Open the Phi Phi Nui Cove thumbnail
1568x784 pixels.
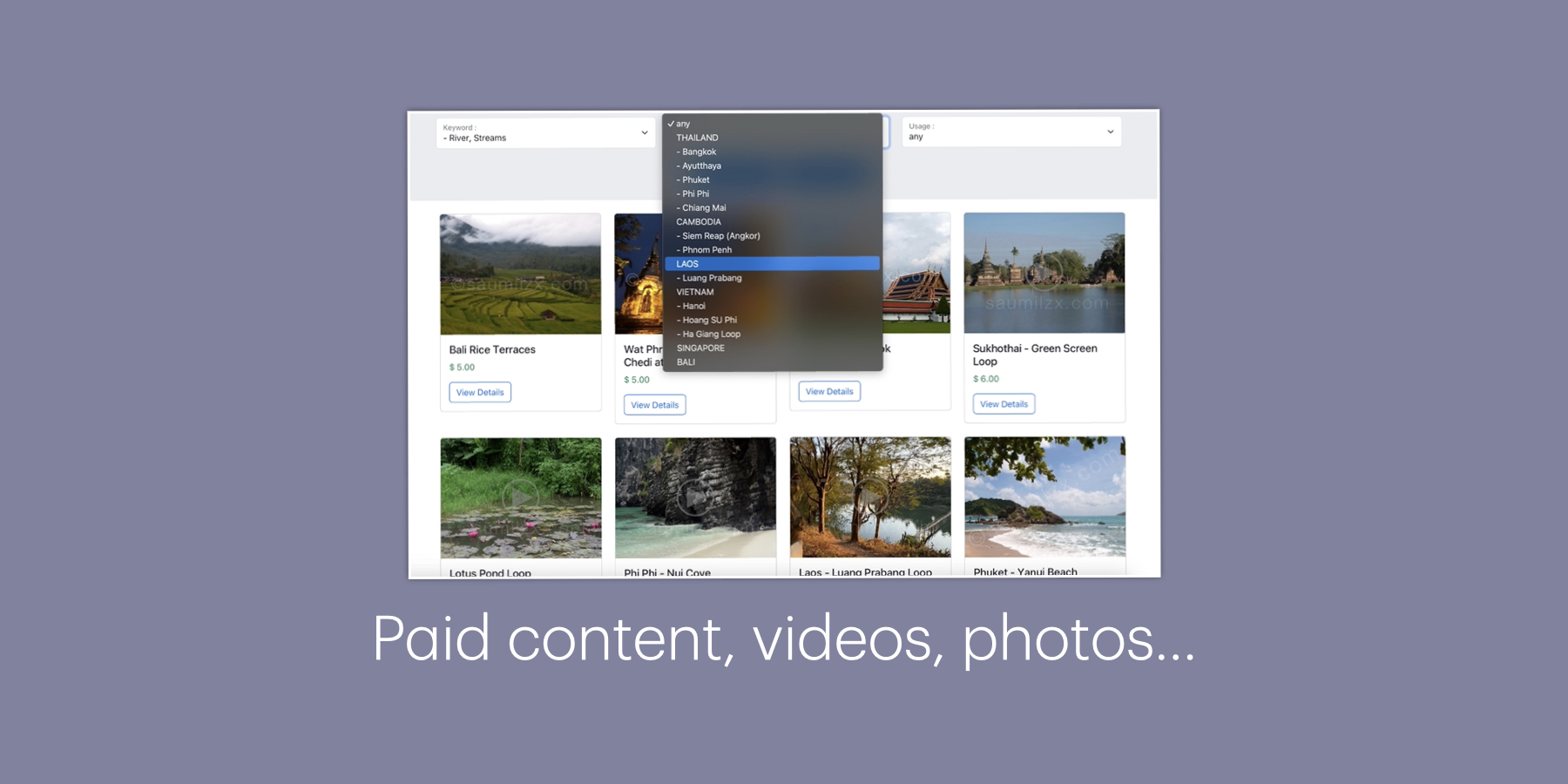click(x=695, y=497)
